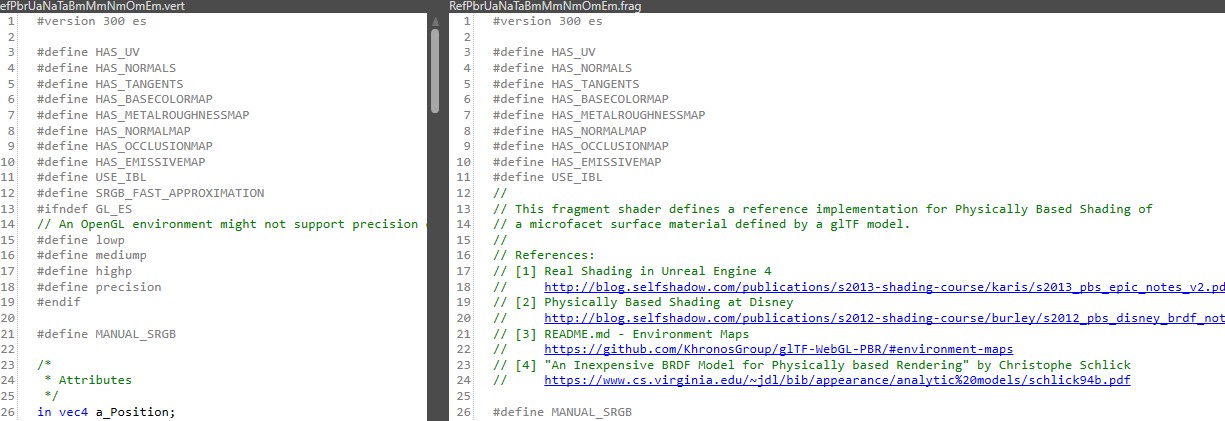Click line number 11 in the .frag pane gutter

pyautogui.click(x=465, y=178)
